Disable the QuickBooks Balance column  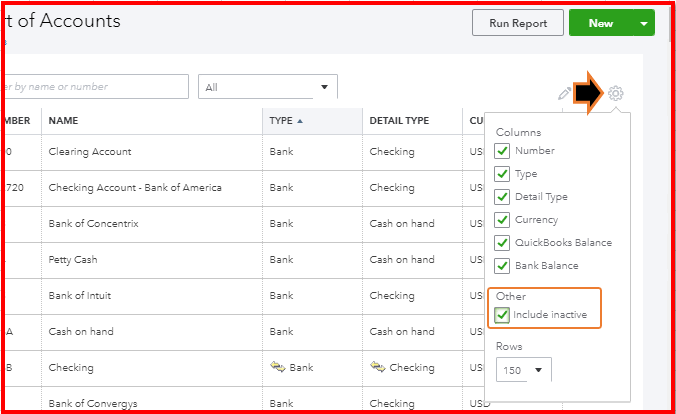click(503, 243)
